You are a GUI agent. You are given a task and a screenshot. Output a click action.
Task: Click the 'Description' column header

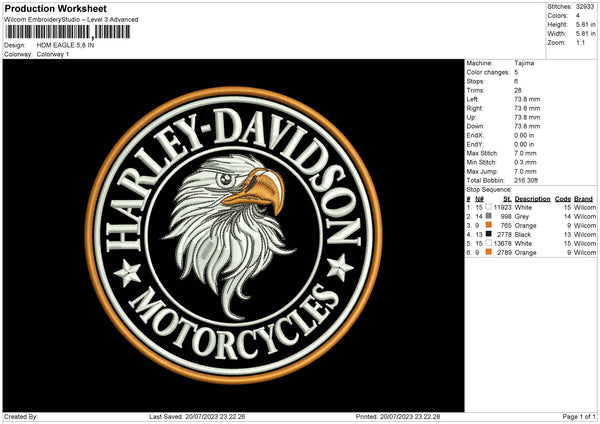532,199
